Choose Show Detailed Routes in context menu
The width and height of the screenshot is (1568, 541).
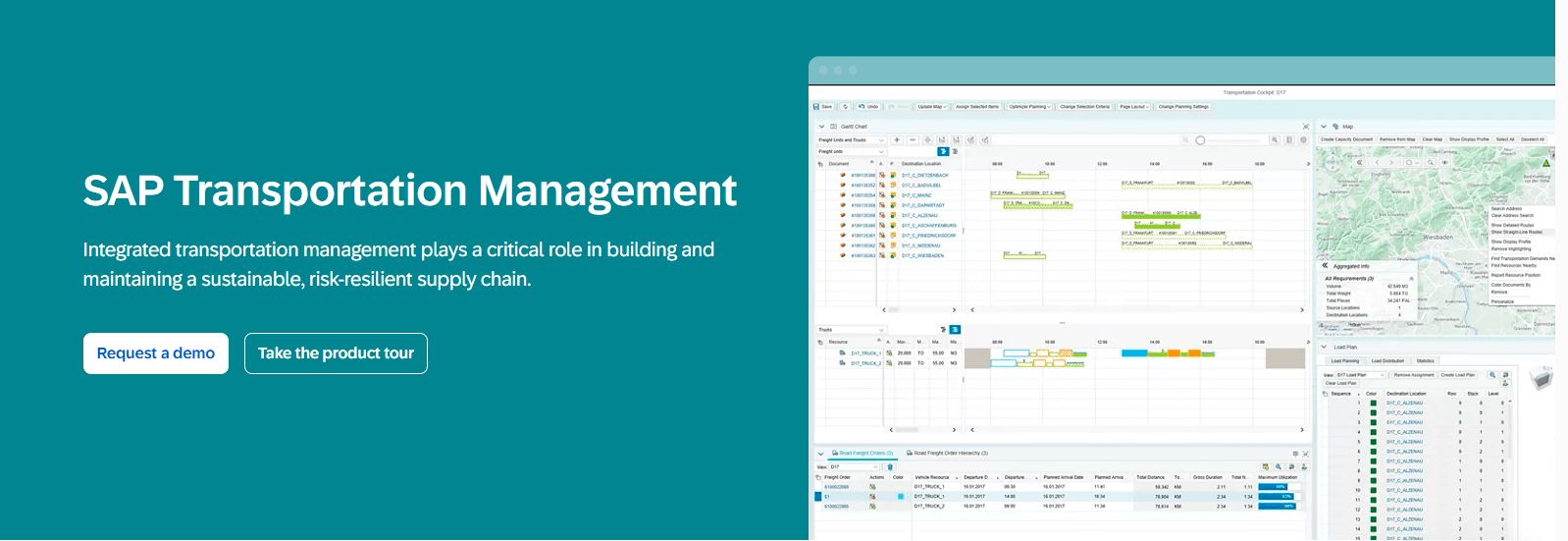(1512, 225)
